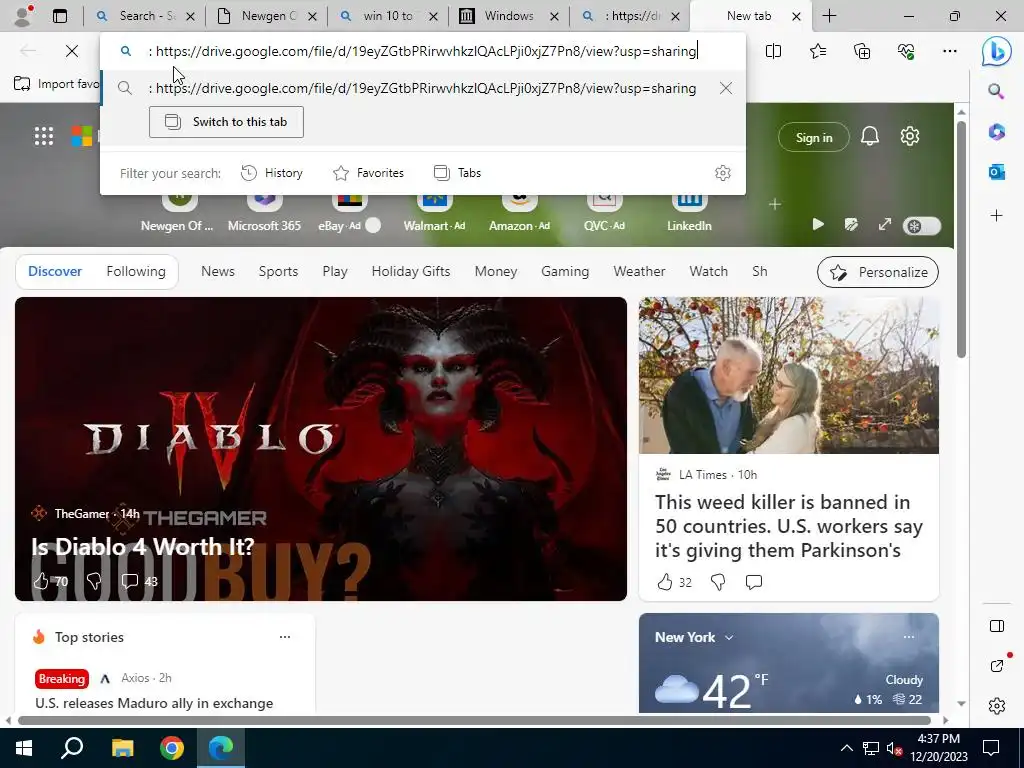Toggle split screen view
The image size is (1024, 768).
tap(773, 51)
